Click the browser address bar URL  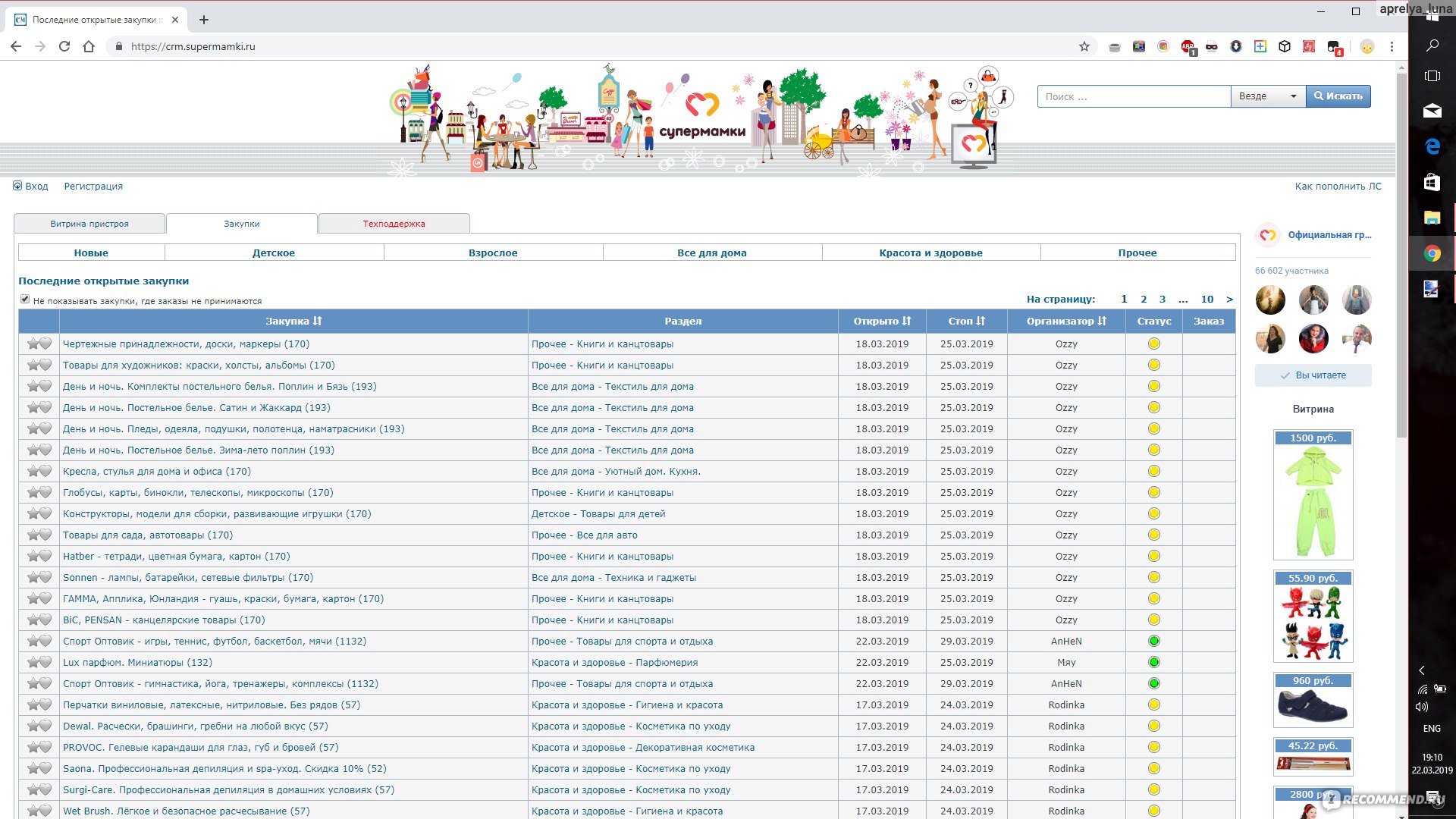(193, 46)
